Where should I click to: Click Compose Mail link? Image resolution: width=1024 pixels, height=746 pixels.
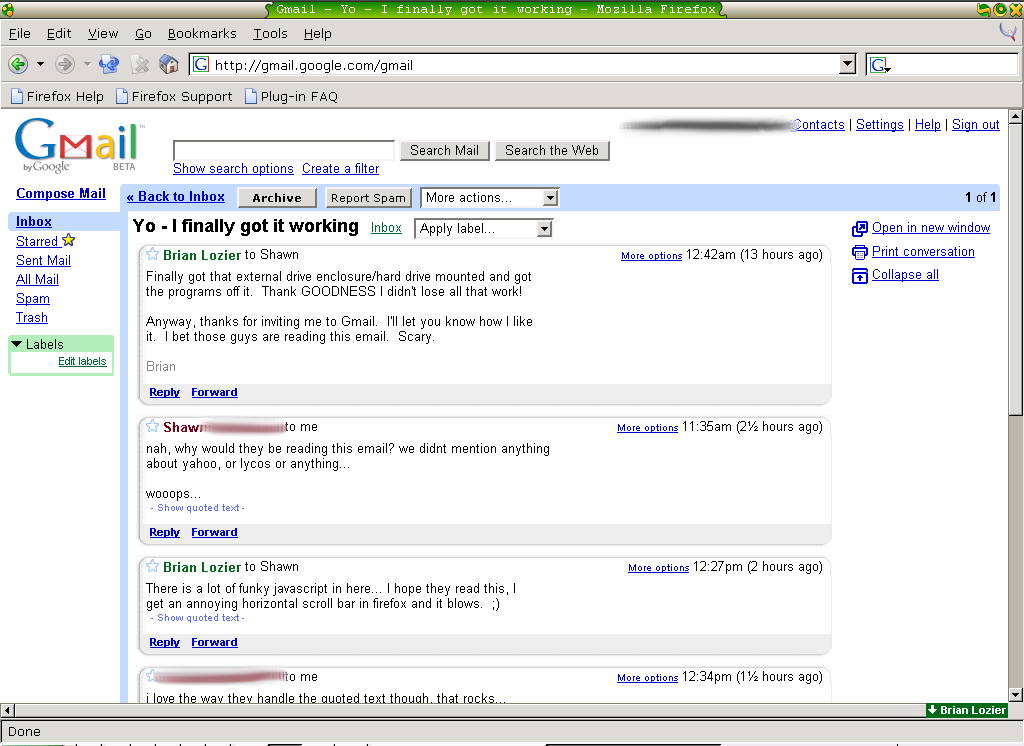[x=61, y=193]
